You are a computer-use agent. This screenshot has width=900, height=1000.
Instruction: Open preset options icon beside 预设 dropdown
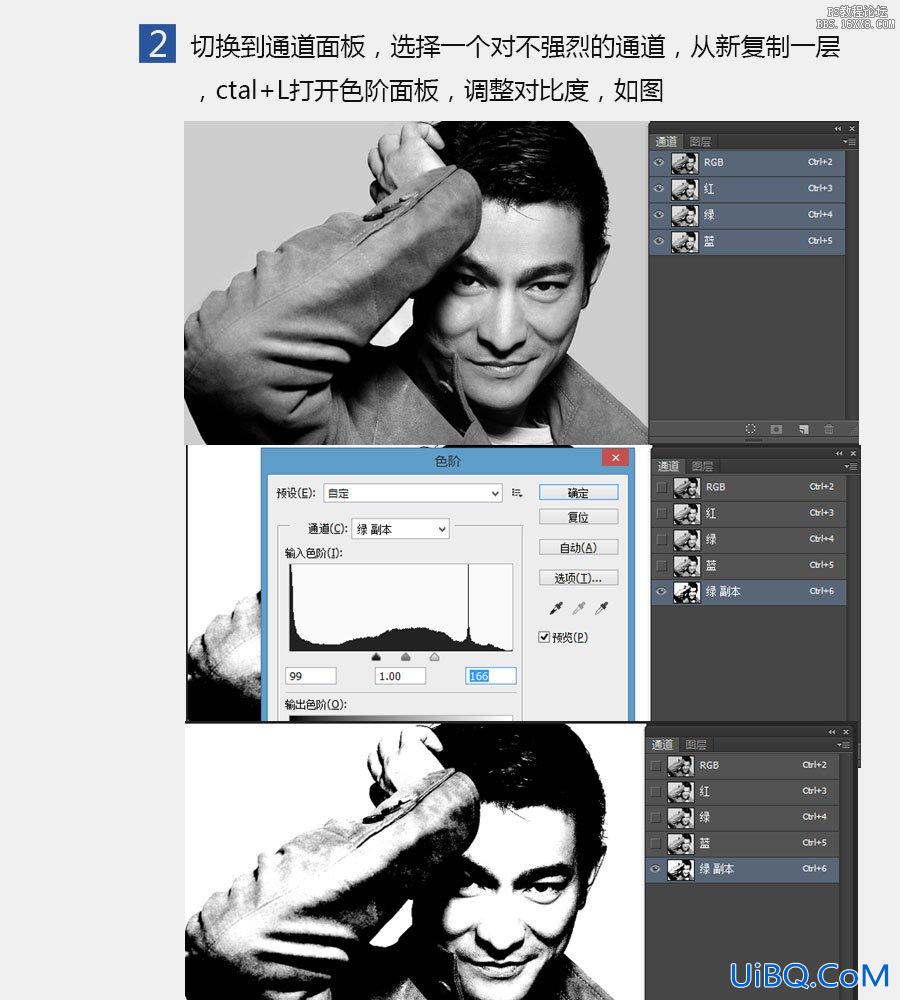pyautogui.click(x=517, y=493)
